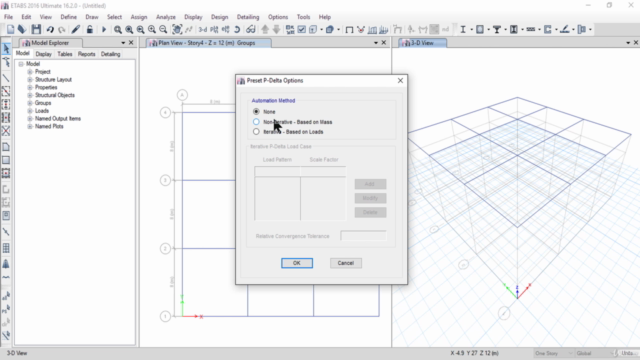Click the Set Display Options checkbox icon
Image resolution: width=640 pixels, height=360 pixels.
pos(302,29)
